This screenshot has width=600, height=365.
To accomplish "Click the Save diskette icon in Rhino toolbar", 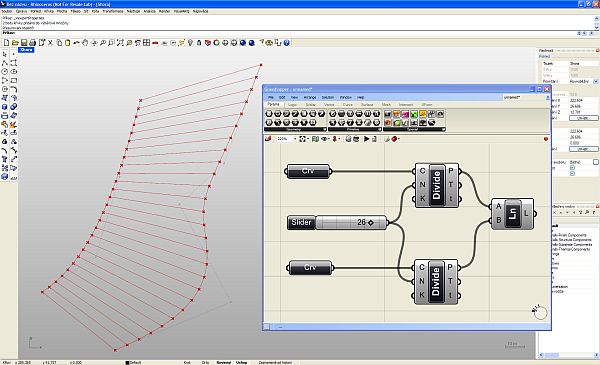I will (x=24, y=43).
